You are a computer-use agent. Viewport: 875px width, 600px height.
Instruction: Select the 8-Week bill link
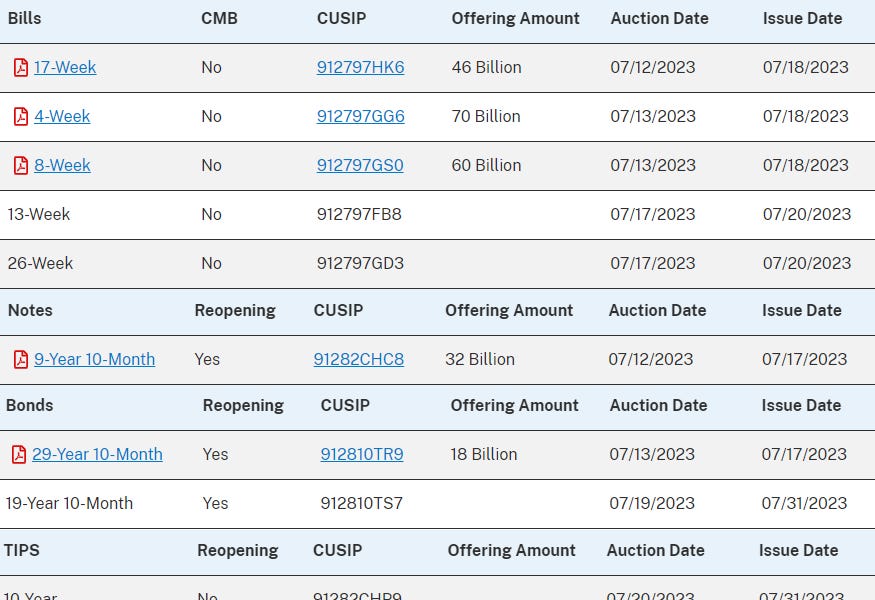[62, 165]
